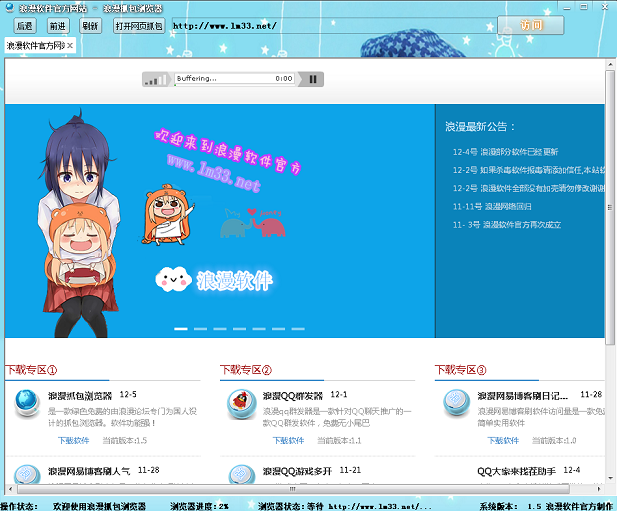617x511 pixels.
Task: Open the 浪漫网易博客刷日记 title link
Action: (x=523, y=395)
